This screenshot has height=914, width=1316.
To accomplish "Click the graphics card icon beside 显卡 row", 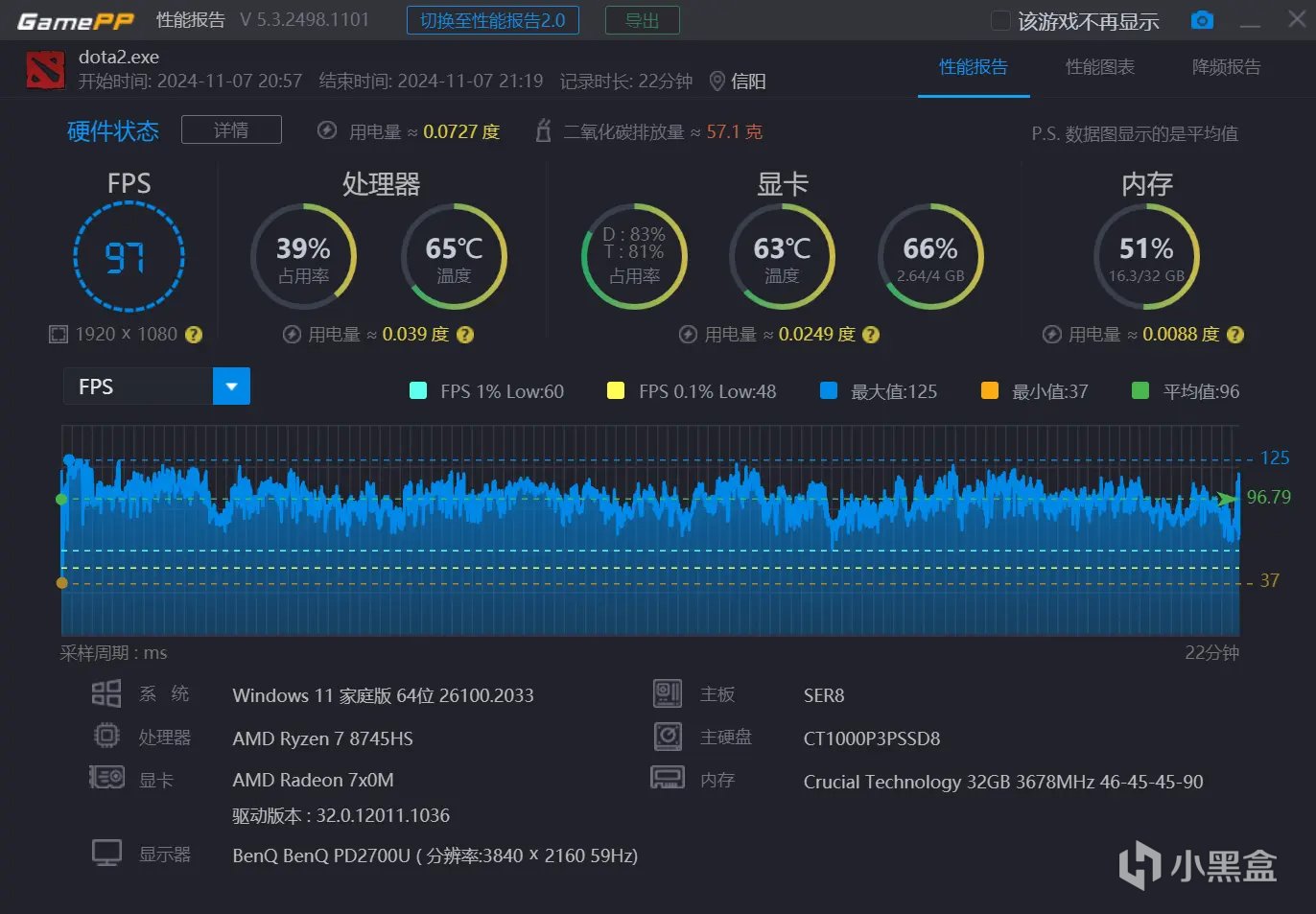I will click(x=106, y=778).
